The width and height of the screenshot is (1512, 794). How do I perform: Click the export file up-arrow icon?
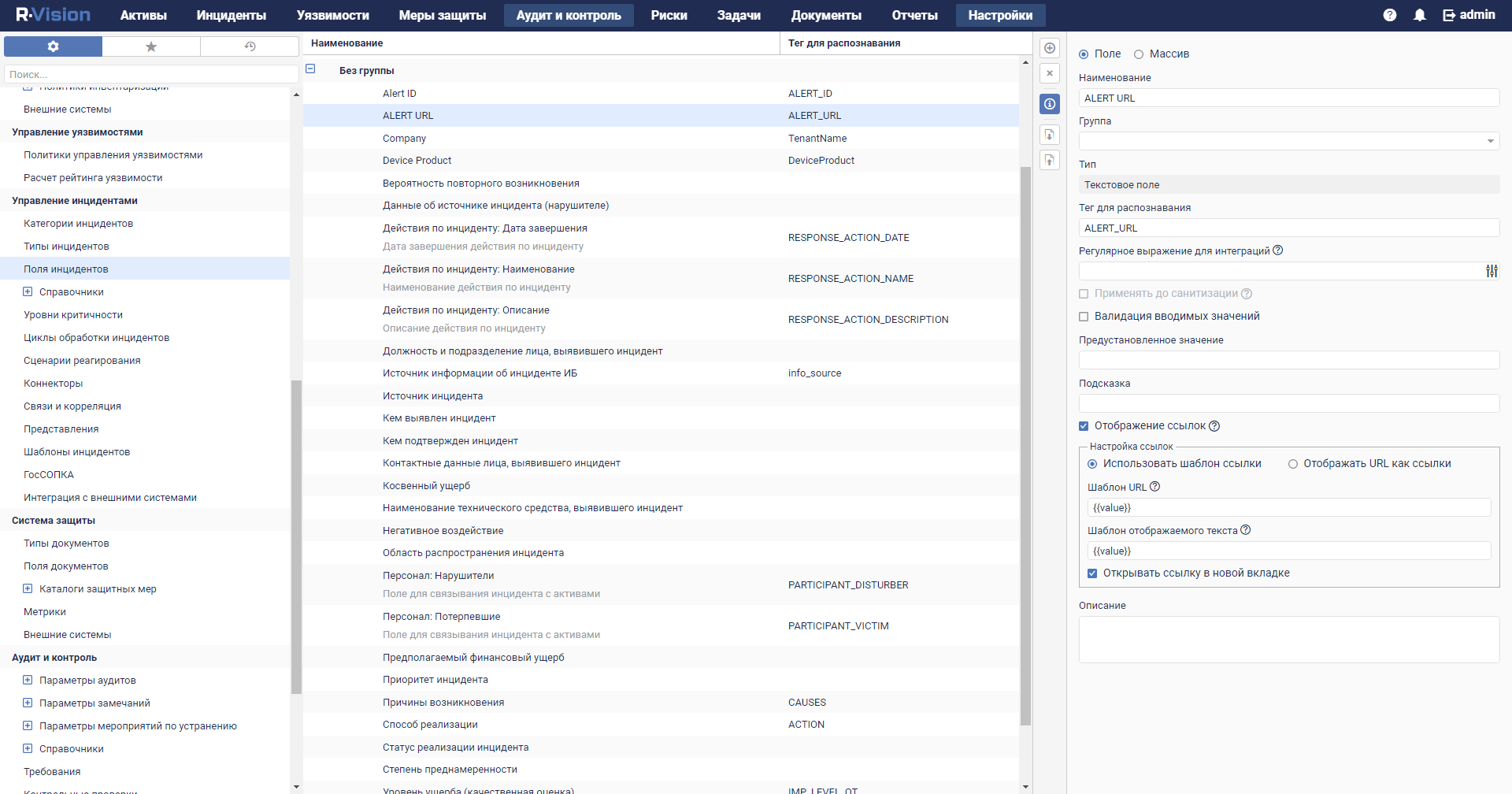tap(1049, 161)
